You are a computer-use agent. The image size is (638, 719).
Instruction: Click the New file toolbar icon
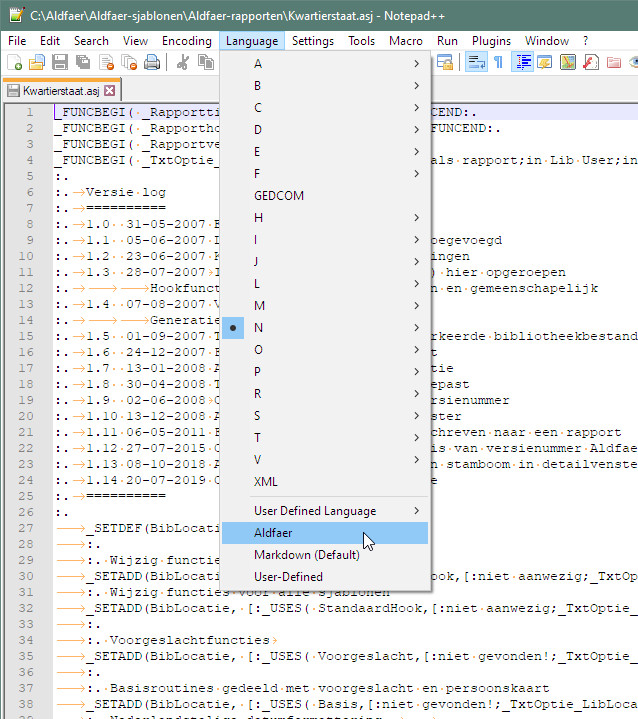click(15, 62)
